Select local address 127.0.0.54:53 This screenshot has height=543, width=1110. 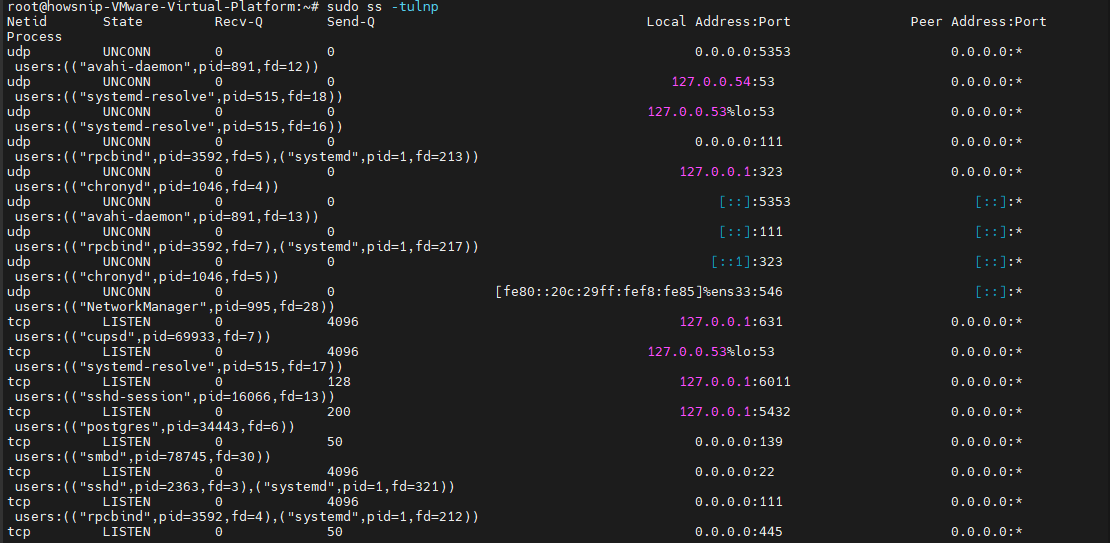point(723,81)
